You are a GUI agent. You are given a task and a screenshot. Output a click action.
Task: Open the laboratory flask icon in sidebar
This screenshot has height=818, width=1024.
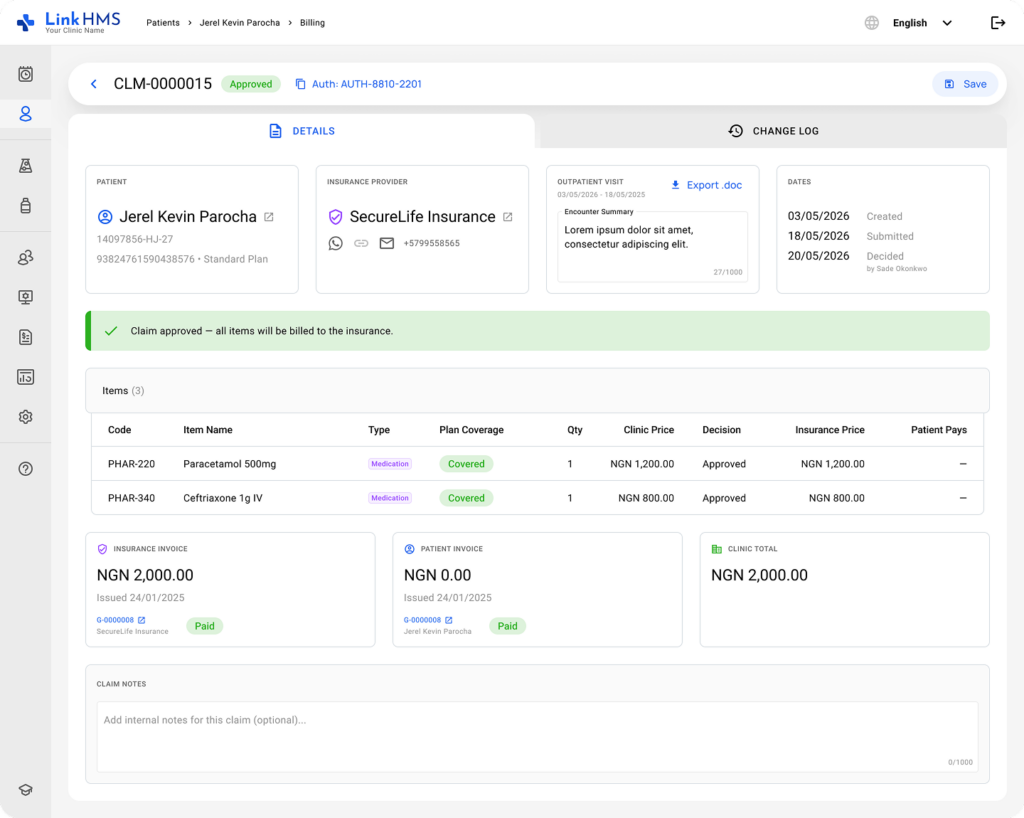[25, 166]
